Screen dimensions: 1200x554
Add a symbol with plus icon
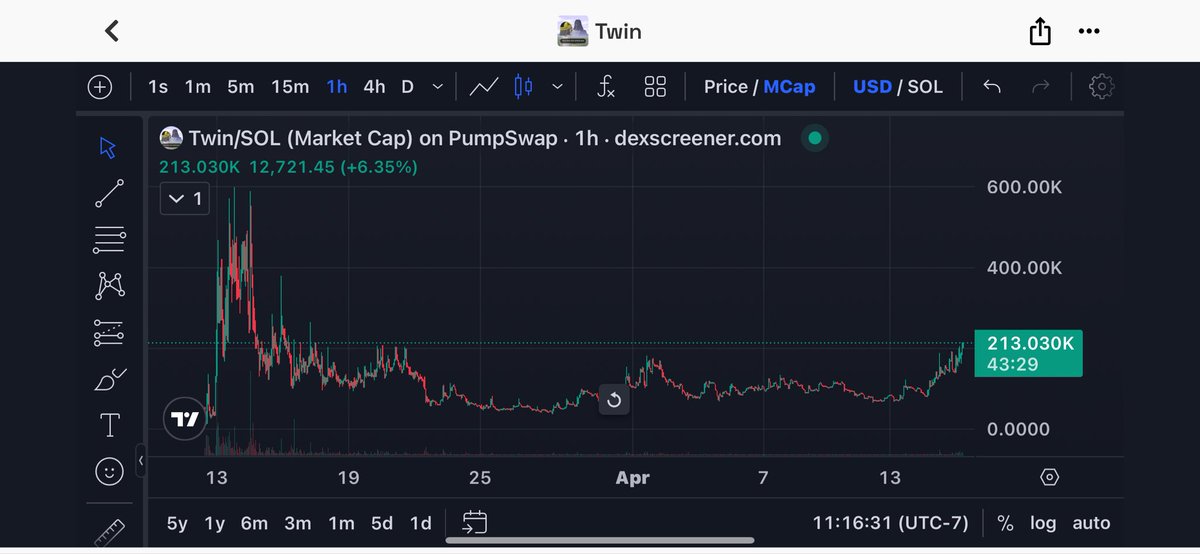(x=100, y=87)
